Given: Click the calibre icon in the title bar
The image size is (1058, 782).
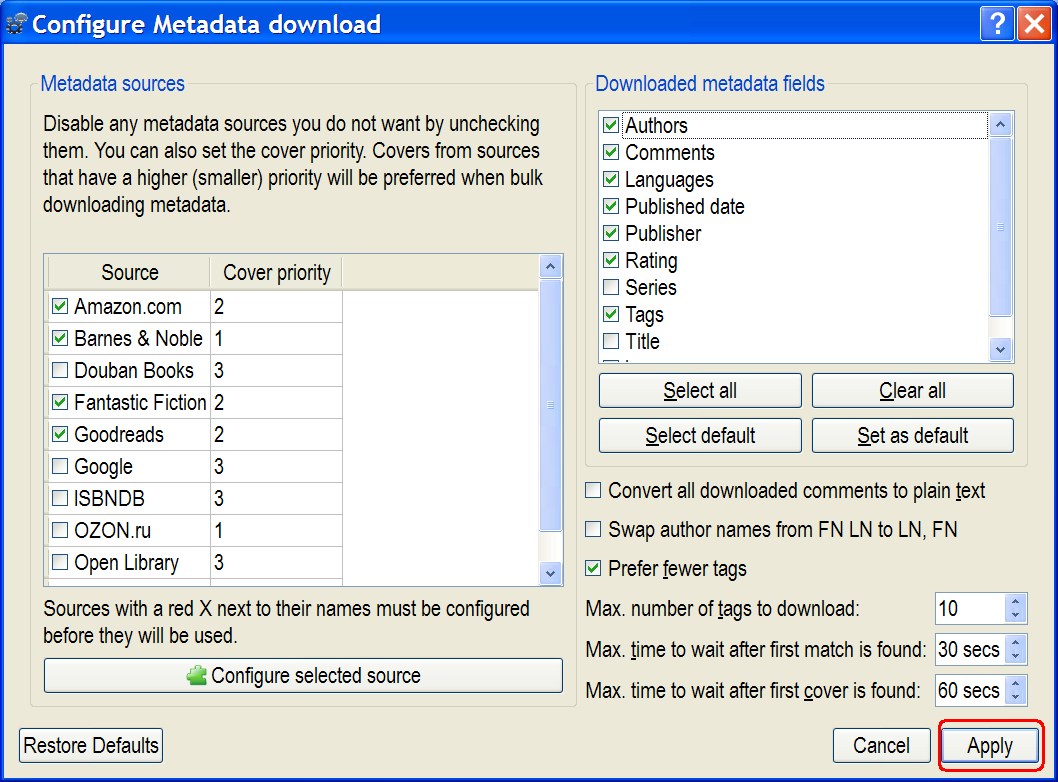Looking at the screenshot, I should [x=16, y=24].
